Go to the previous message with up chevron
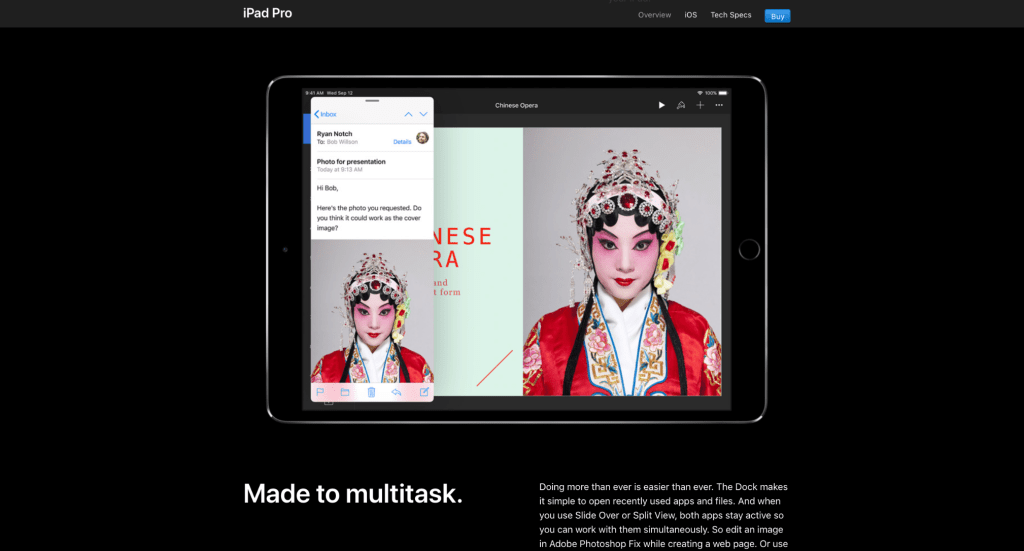Screen dimensions: 1024x551 click(x=408, y=114)
